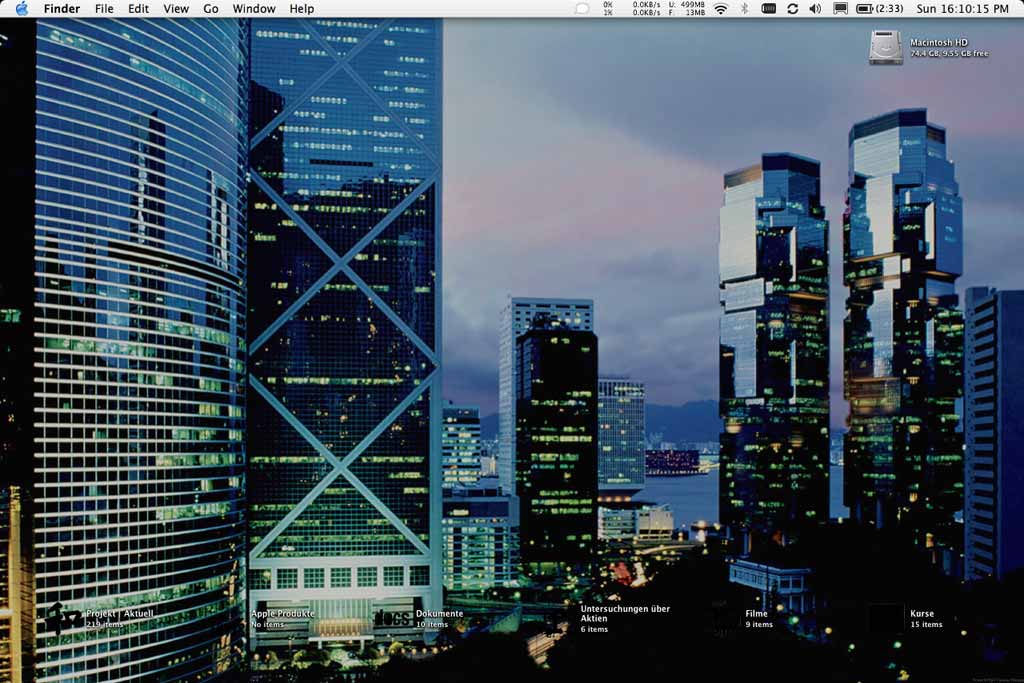This screenshot has width=1024, height=683.
Task: Open the Macintosh HD disk icon
Action: point(885,47)
